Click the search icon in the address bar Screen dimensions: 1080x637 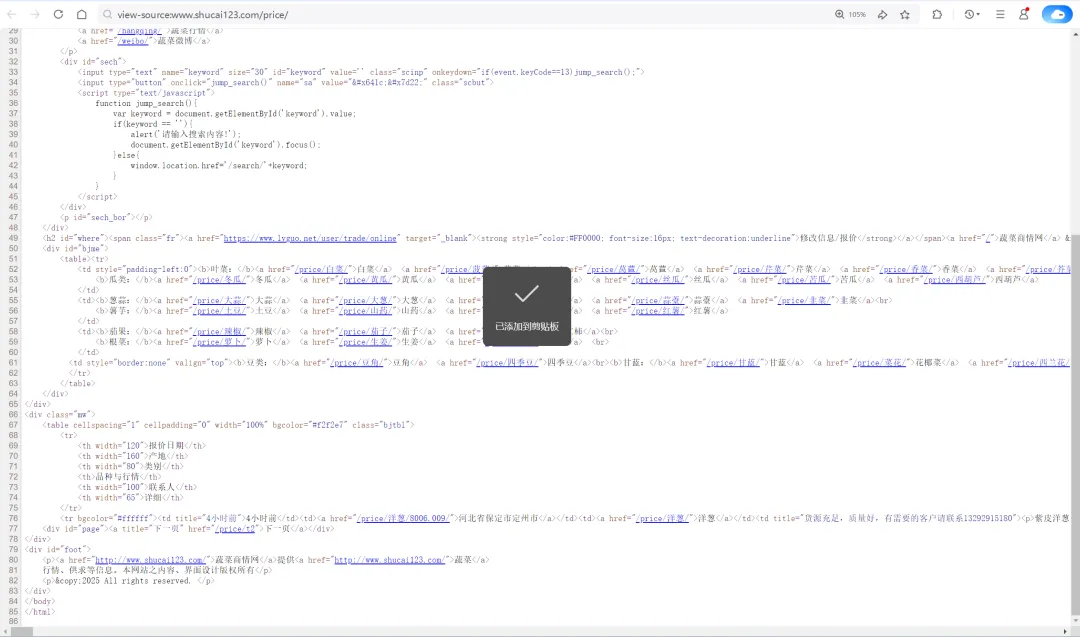coord(107,14)
